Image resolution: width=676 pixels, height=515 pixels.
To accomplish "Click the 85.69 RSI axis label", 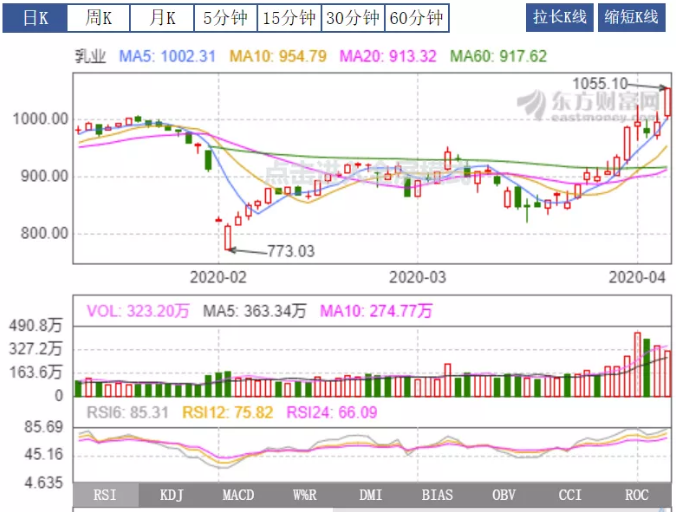I will click(44, 427).
